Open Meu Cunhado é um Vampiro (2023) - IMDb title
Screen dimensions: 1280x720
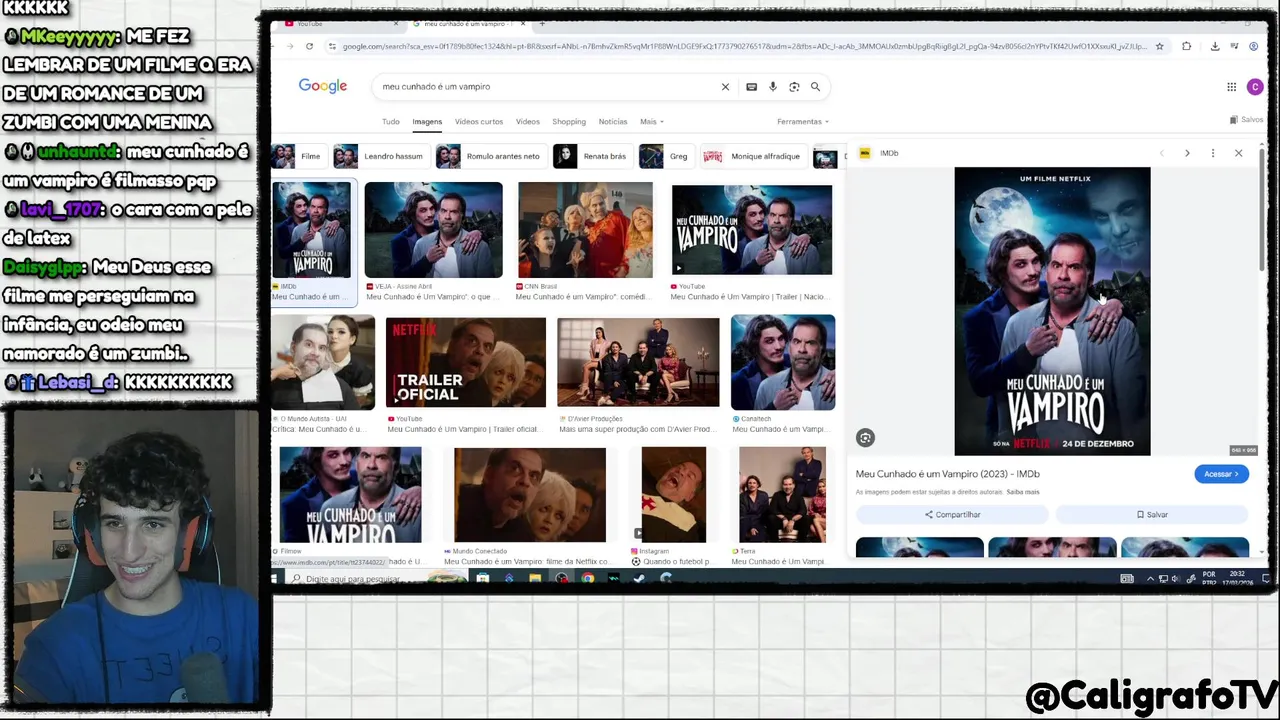click(948, 474)
